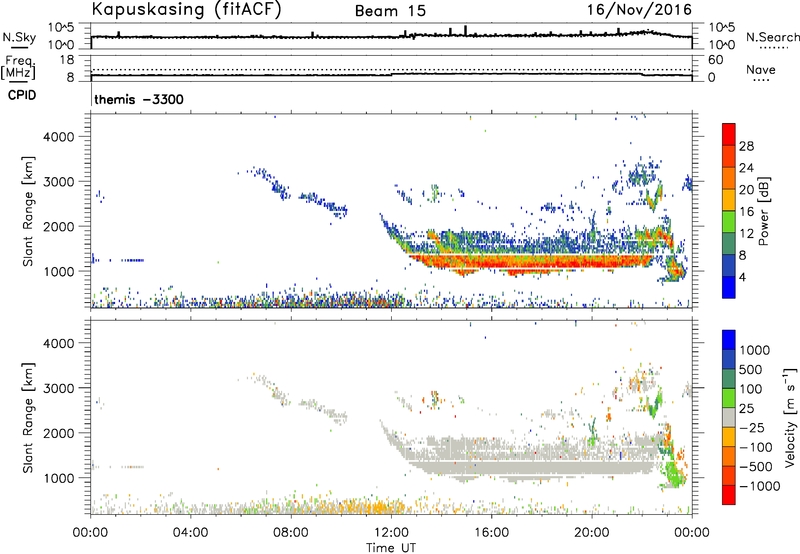Click the strong red backscatter band in power panel

coord(531,262)
